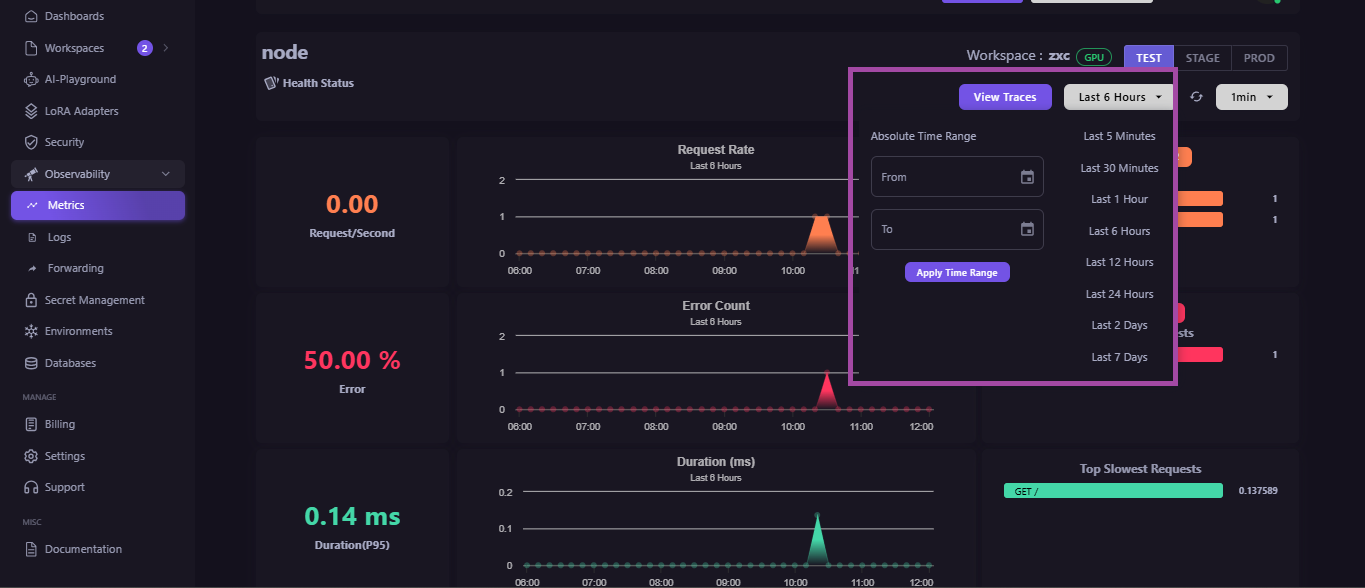This screenshot has height=588, width=1365.
Task: Click the From date input field
Action: (957, 177)
